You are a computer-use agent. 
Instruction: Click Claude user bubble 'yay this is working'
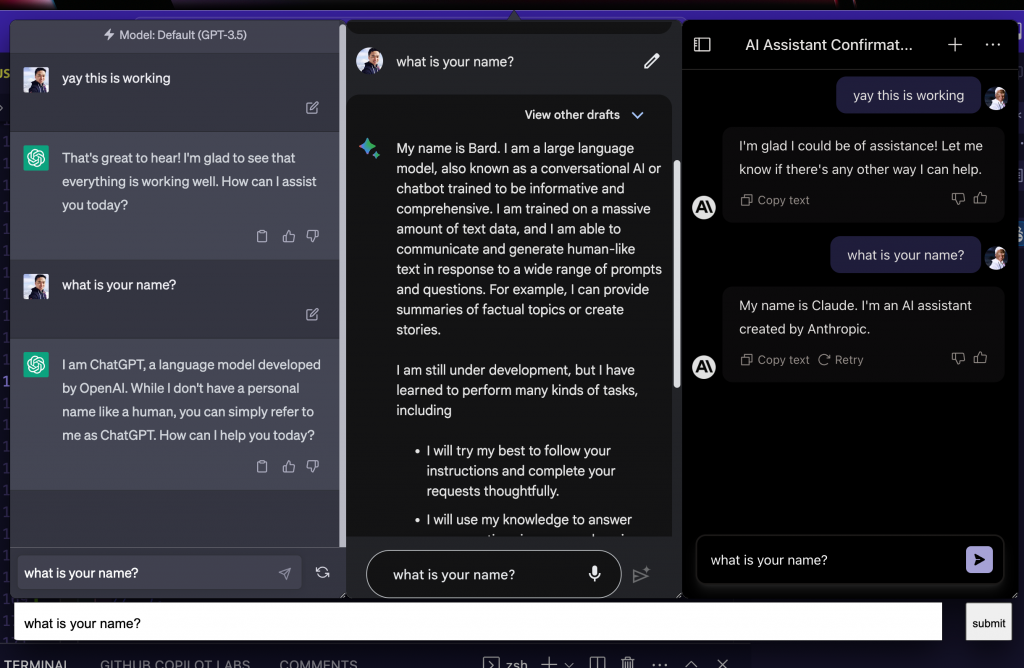pyautogui.click(x=908, y=95)
